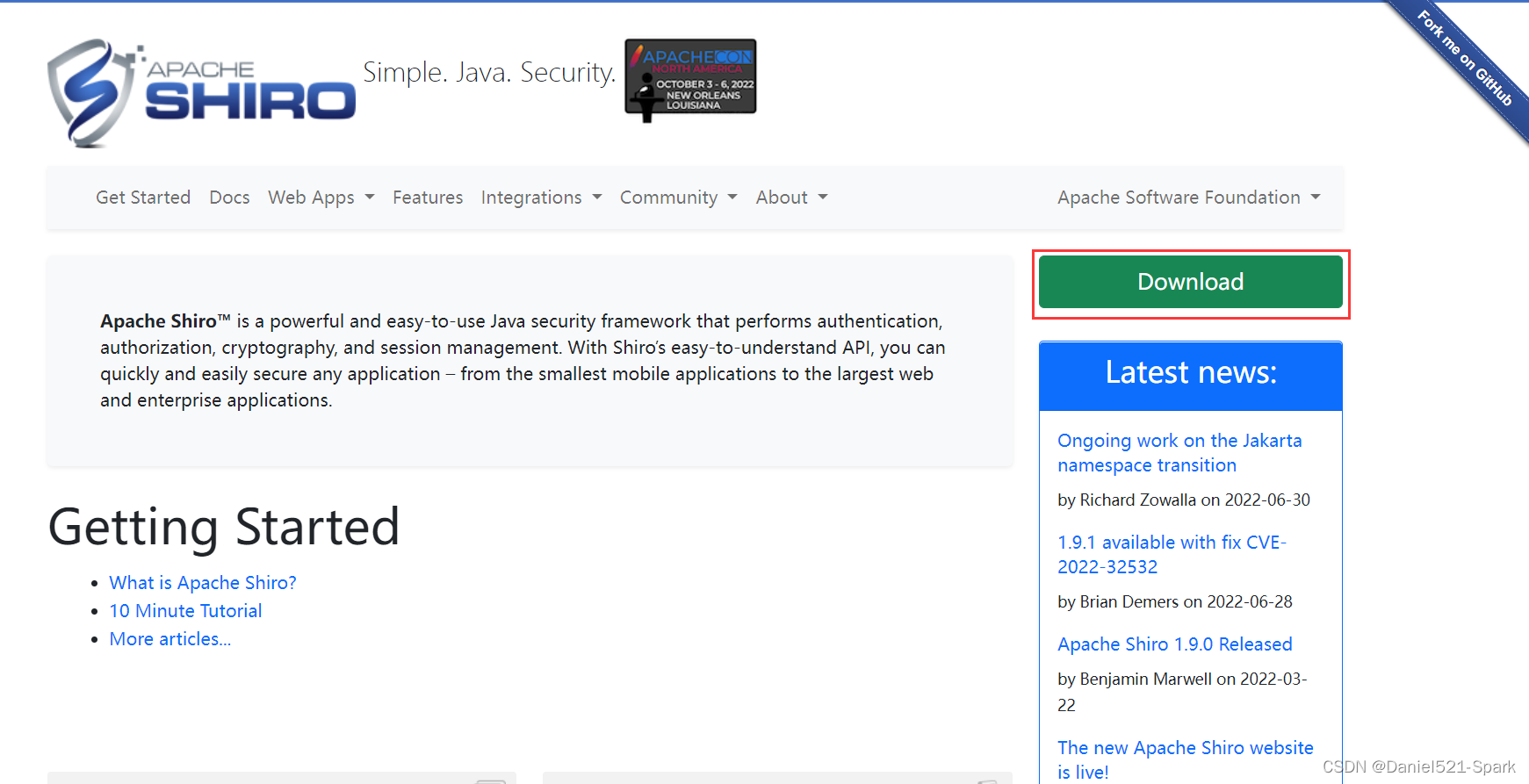The width and height of the screenshot is (1529, 784).
Task: Open What is Apache Shiro? link
Action: click(203, 583)
